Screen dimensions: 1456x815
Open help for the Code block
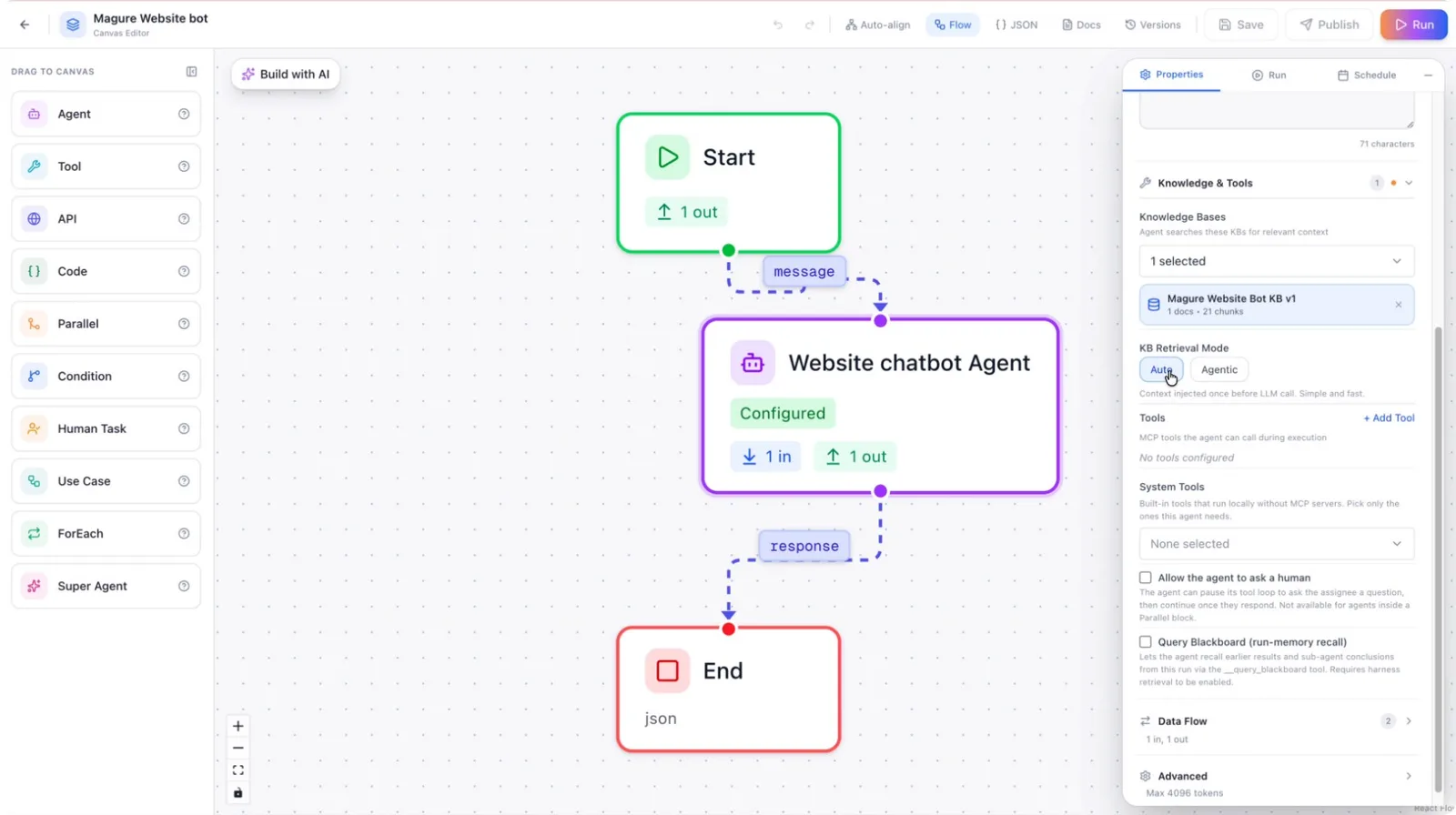[184, 271]
